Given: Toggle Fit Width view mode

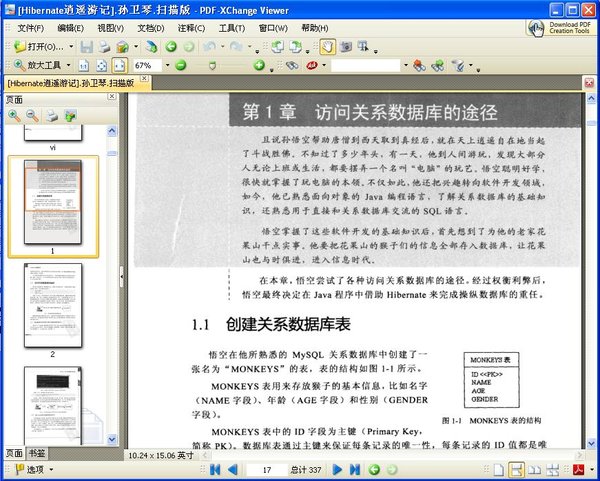Looking at the screenshot, I should (x=119, y=65).
